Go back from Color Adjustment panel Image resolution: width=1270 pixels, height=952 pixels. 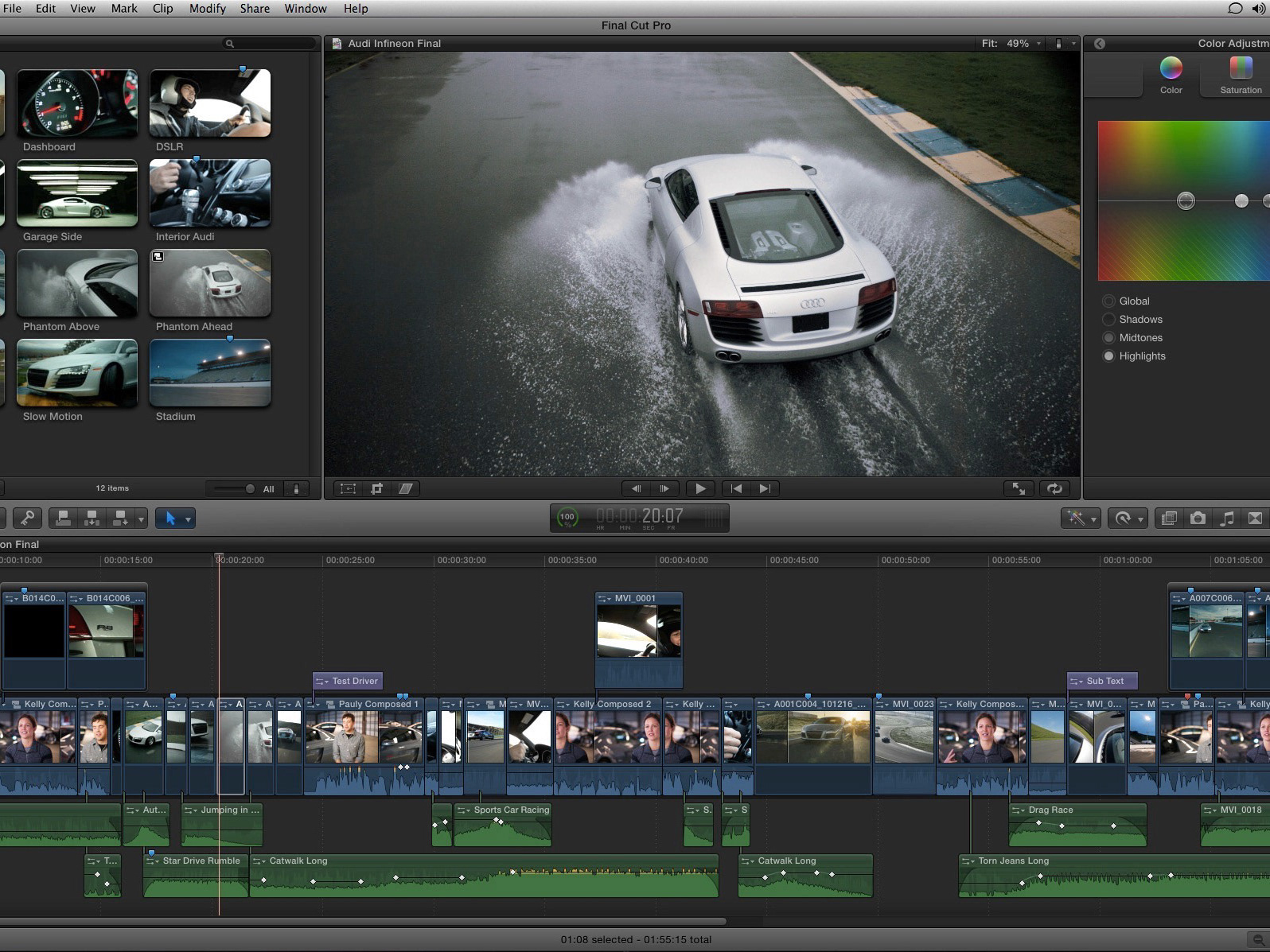click(1100, 44)
